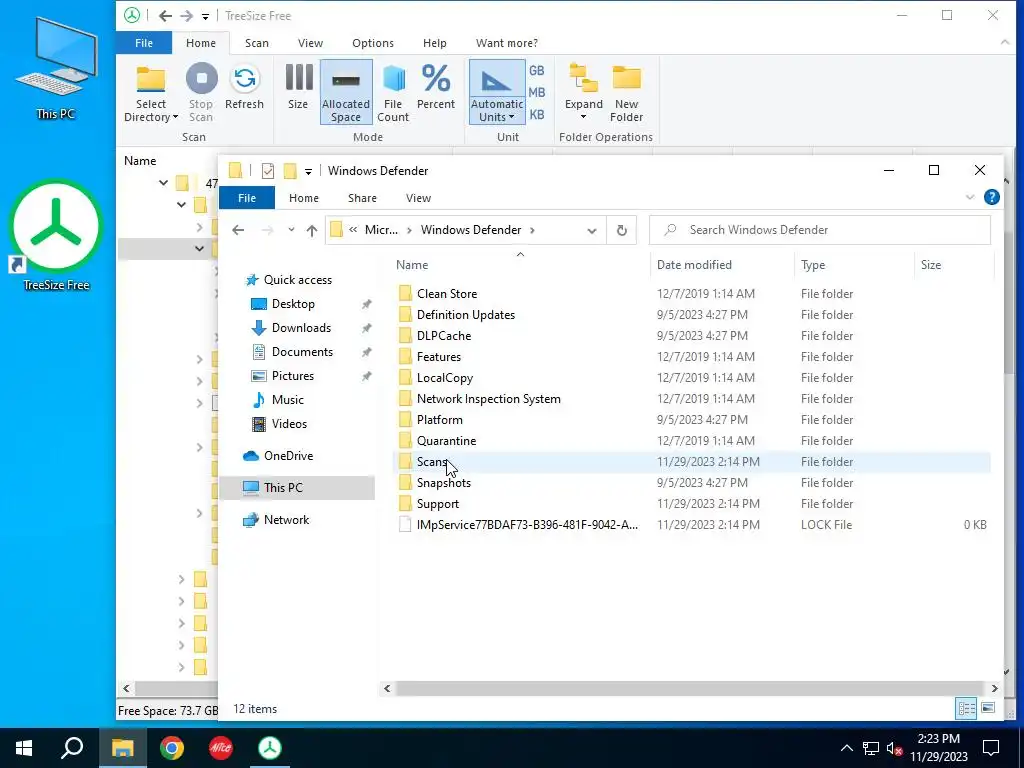This screenshot has height=768, width=1024.
Task: Open TreeSize Free desktop shortcut
Action: tap(56, 235)
